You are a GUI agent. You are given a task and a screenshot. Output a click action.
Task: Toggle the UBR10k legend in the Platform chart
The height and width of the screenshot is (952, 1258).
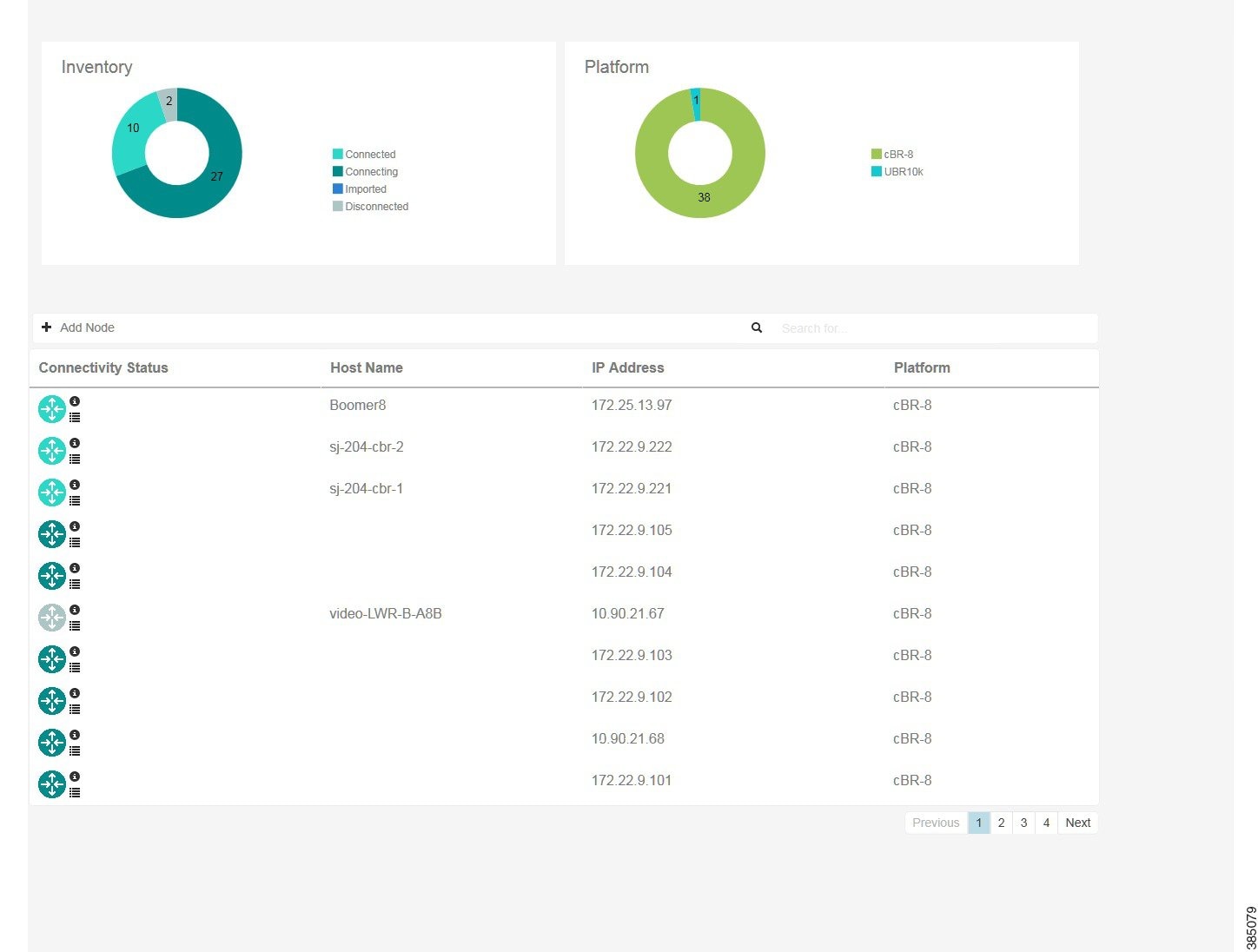pyautogui.click(x=898, y=171)
